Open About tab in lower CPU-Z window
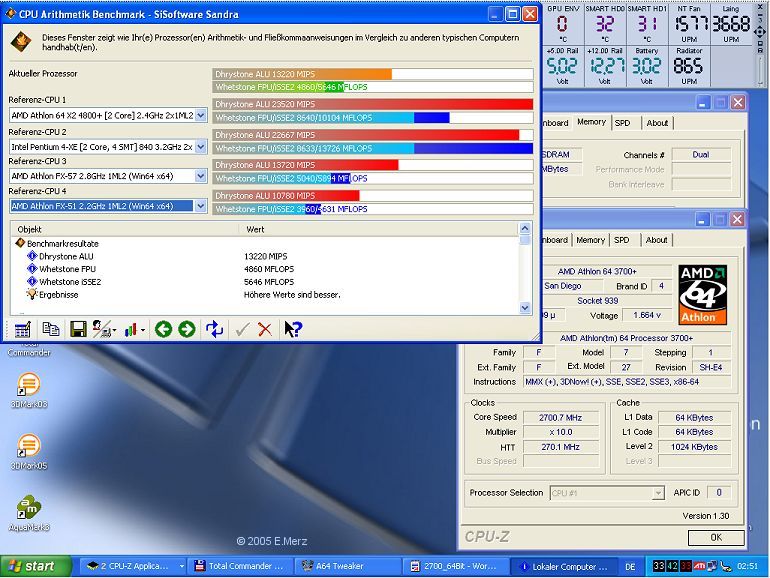770x578 pixels. click(657, 240)
